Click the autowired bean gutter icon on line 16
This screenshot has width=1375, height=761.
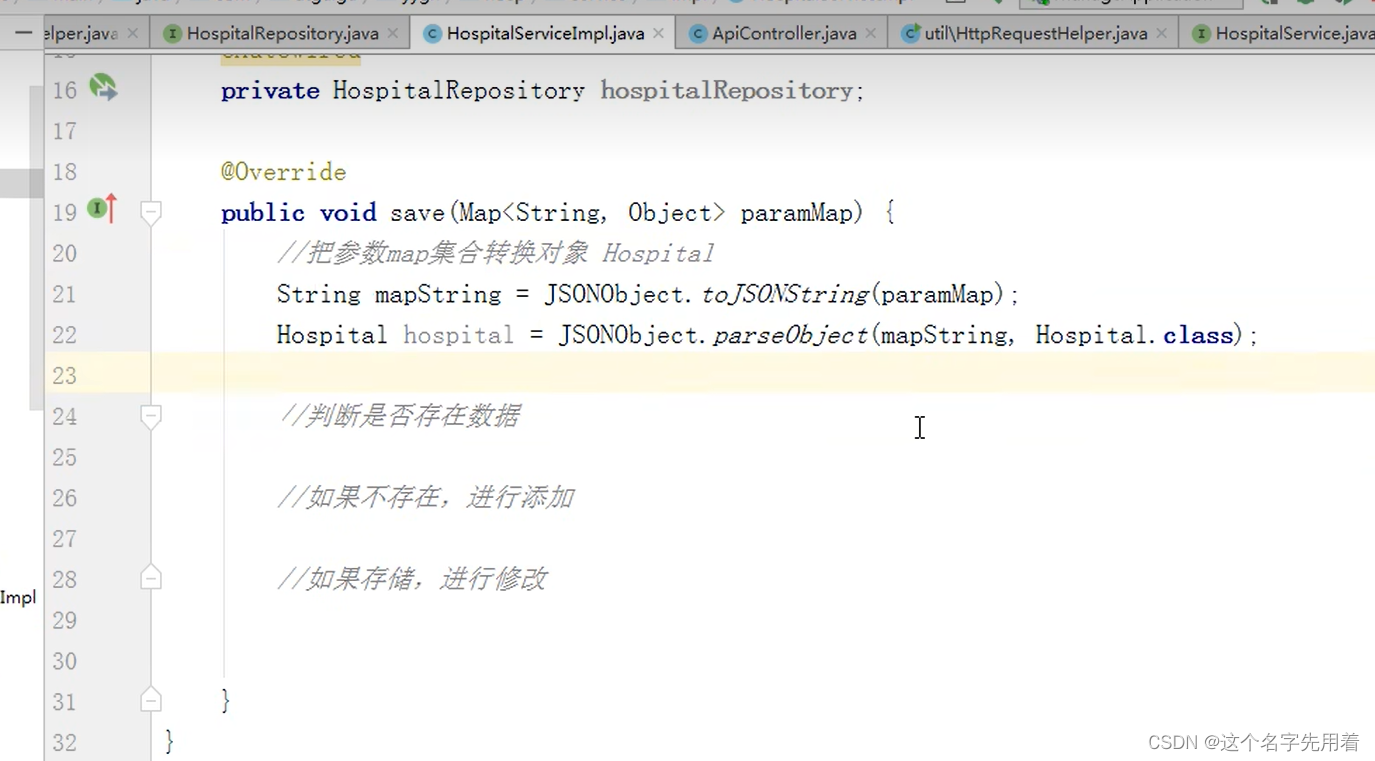coord(103,88)
